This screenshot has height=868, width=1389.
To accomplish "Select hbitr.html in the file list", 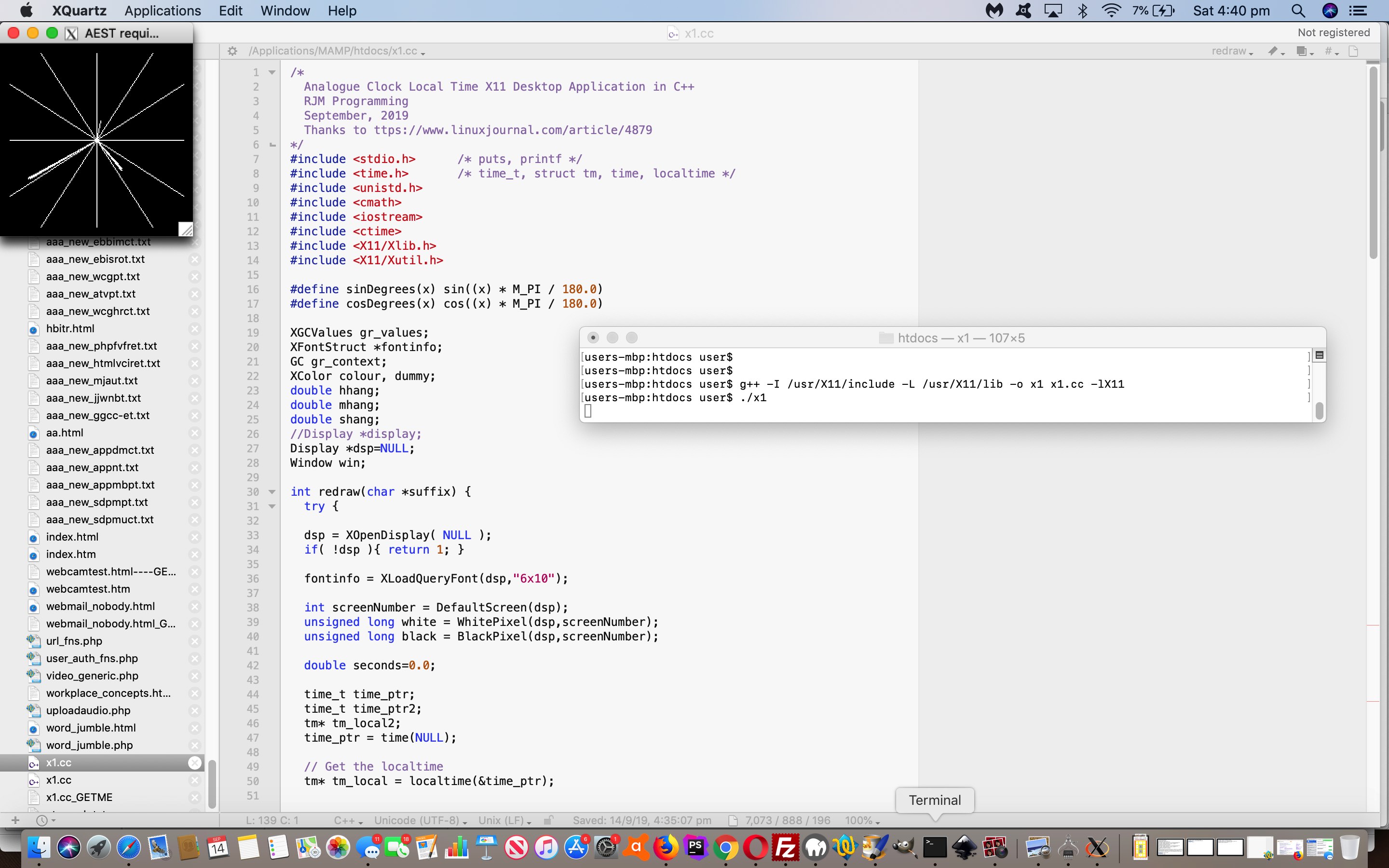I will click(x=70, y=328).
